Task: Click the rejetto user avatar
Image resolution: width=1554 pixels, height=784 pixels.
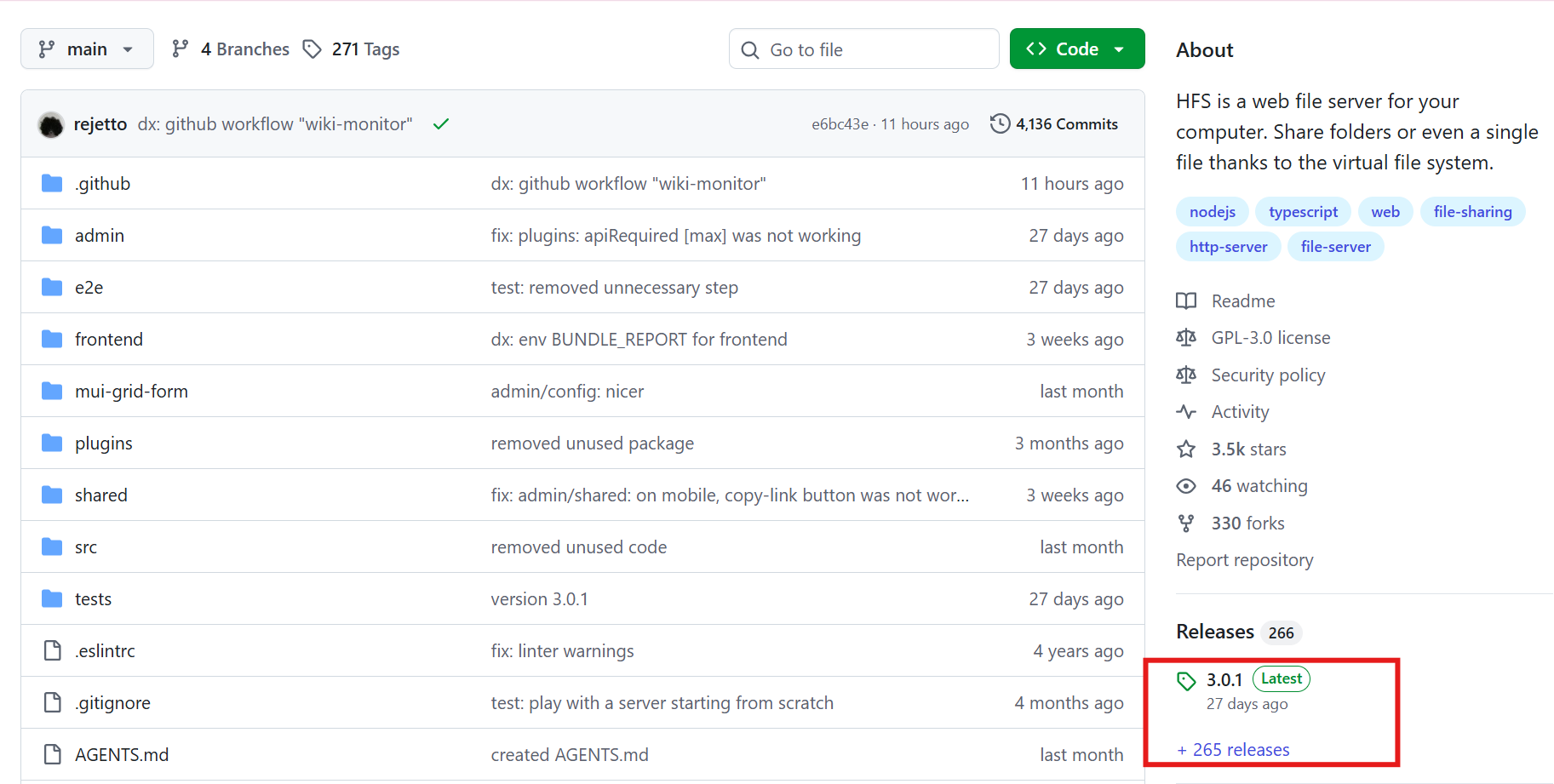Action: [51, 124]
